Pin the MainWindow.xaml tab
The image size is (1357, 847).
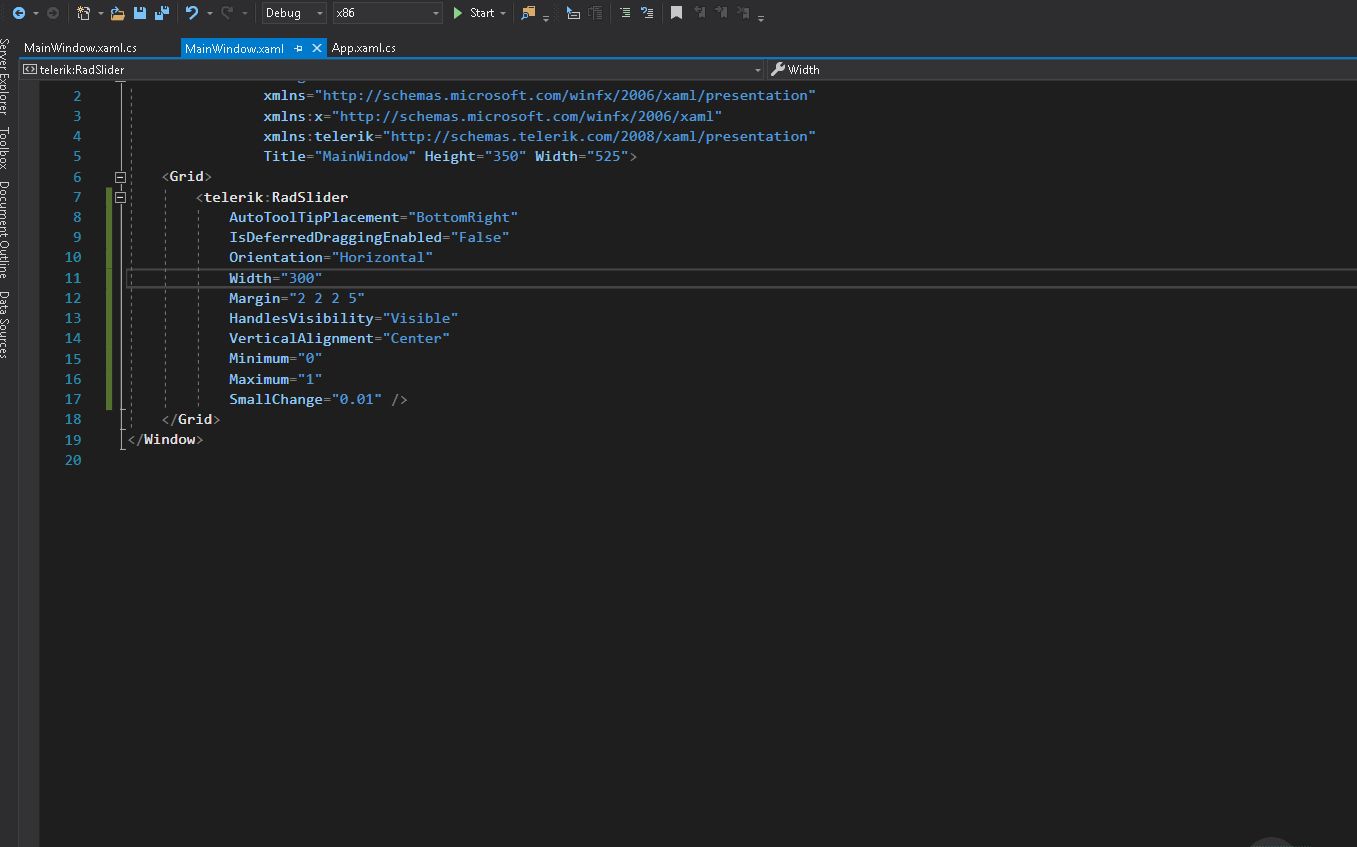click(x=299, y=48)
